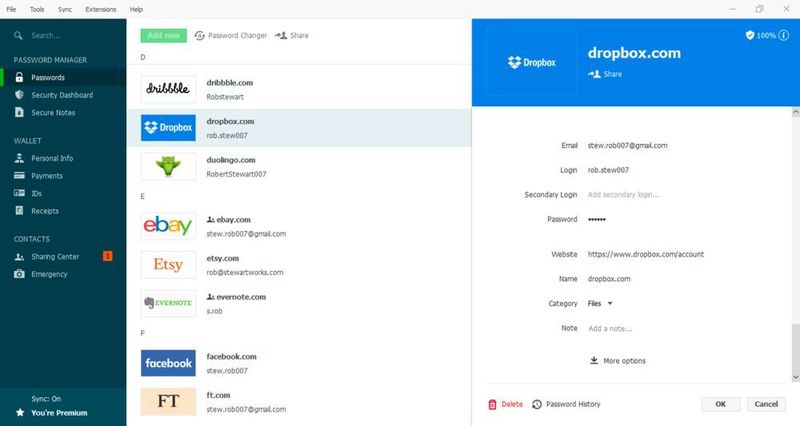The image size is (800, 426).
Task: Click the Email field stew.rob007@gmail.com
Action: click(628, 145)
